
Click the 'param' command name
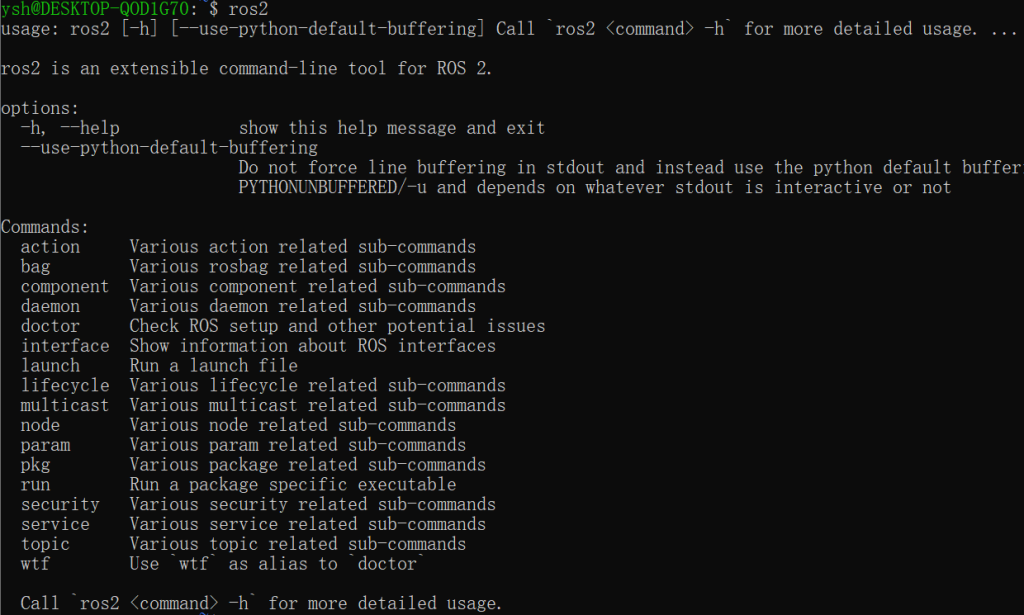click(x=46, y=445)
